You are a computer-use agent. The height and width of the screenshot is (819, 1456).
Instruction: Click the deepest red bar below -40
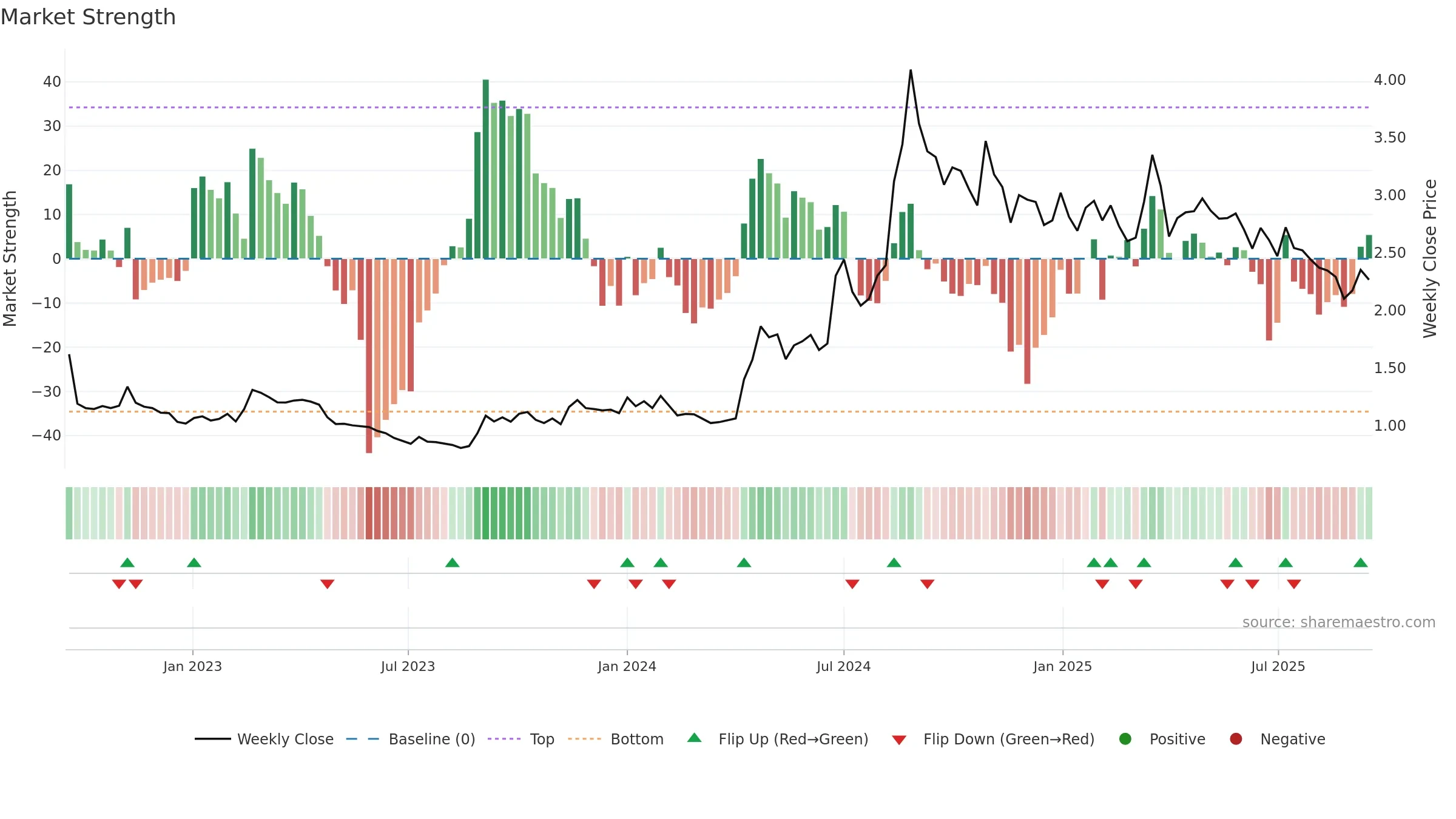pyautogui.click(x=369, y=356)
